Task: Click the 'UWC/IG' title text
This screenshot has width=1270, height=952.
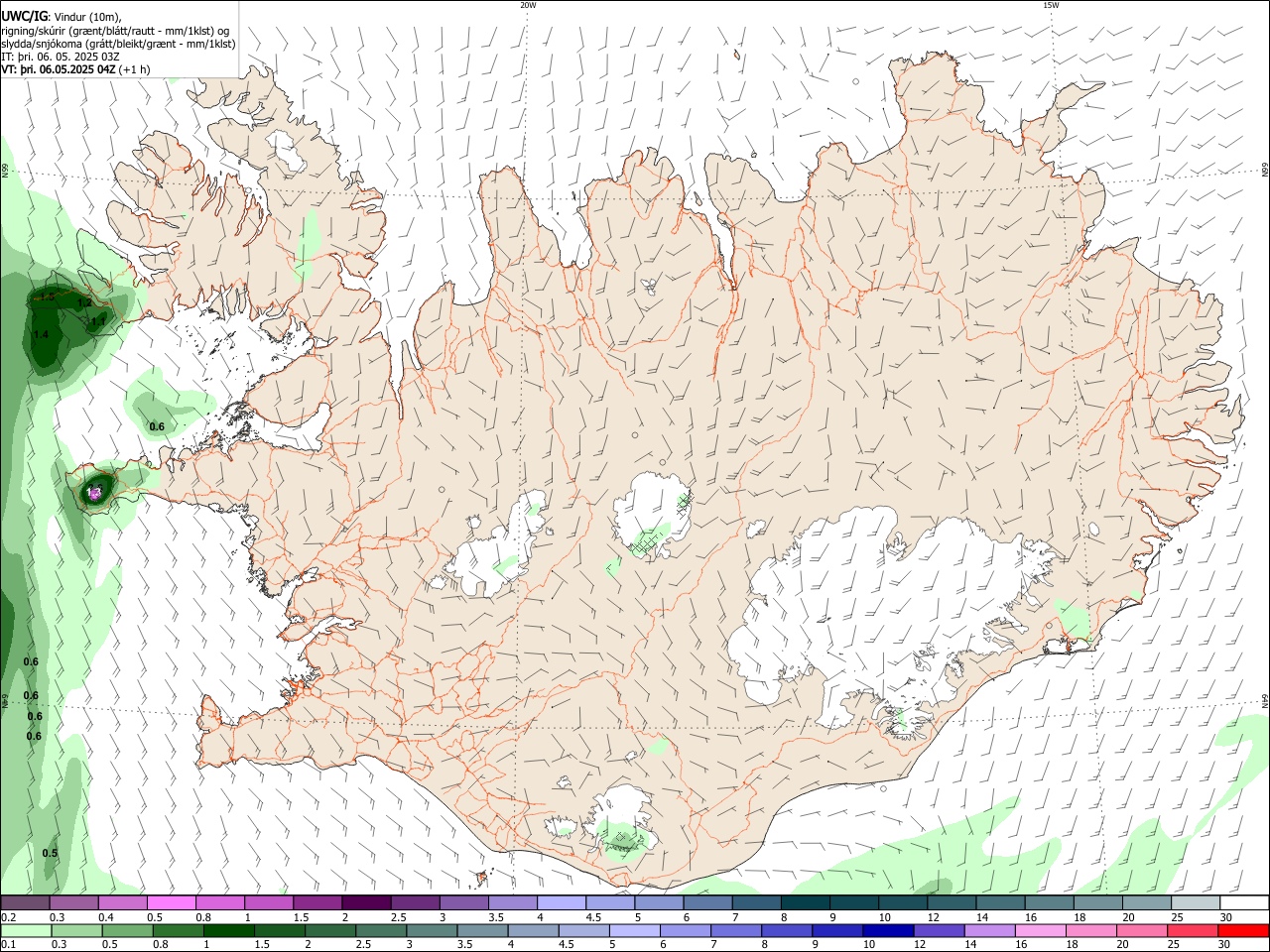Action: coord(24,17)
